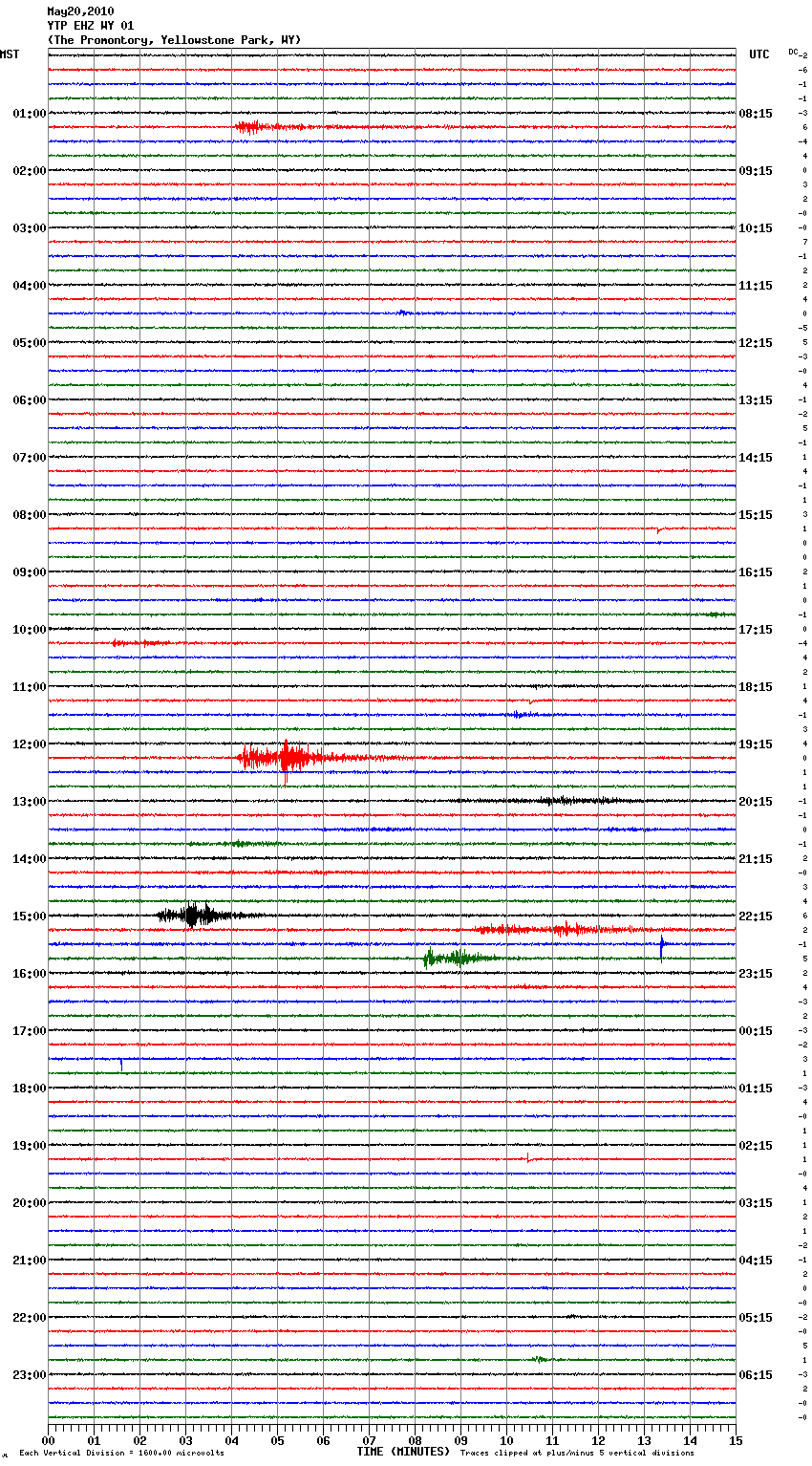Select the 15:00 MST hour label
This screenshot has height=1466, width=812.
(30, 916)
